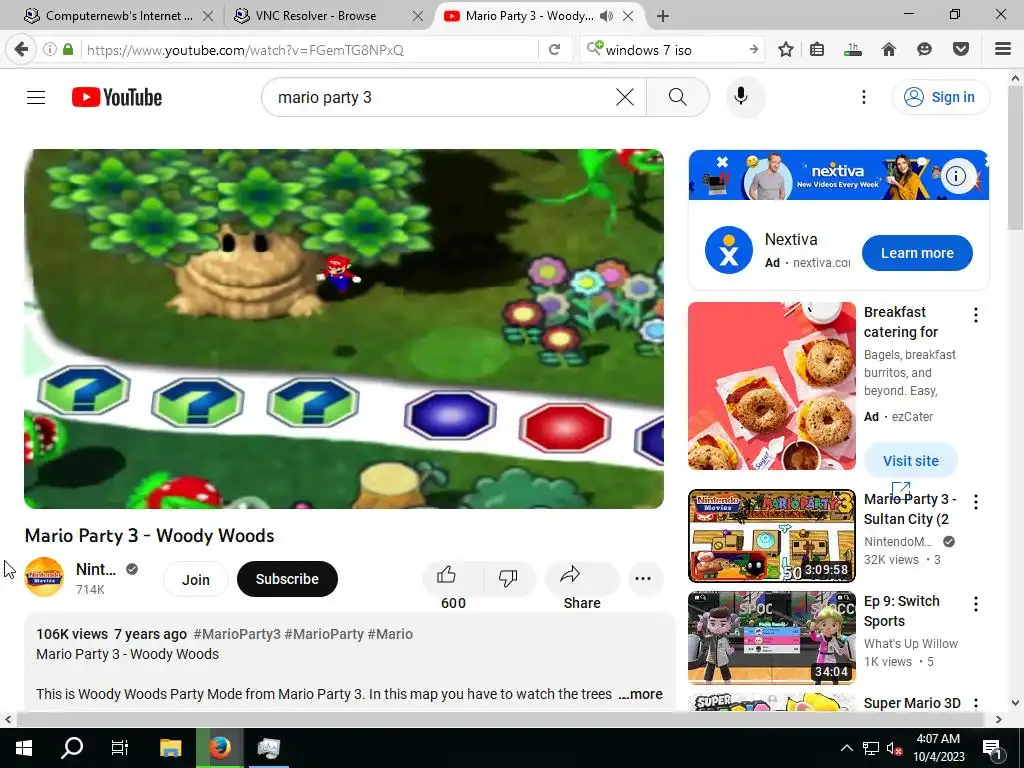Screen dimensions: 1024x768
Task: Clear the YouTube search box text
Action: click(x=624, y=97)
